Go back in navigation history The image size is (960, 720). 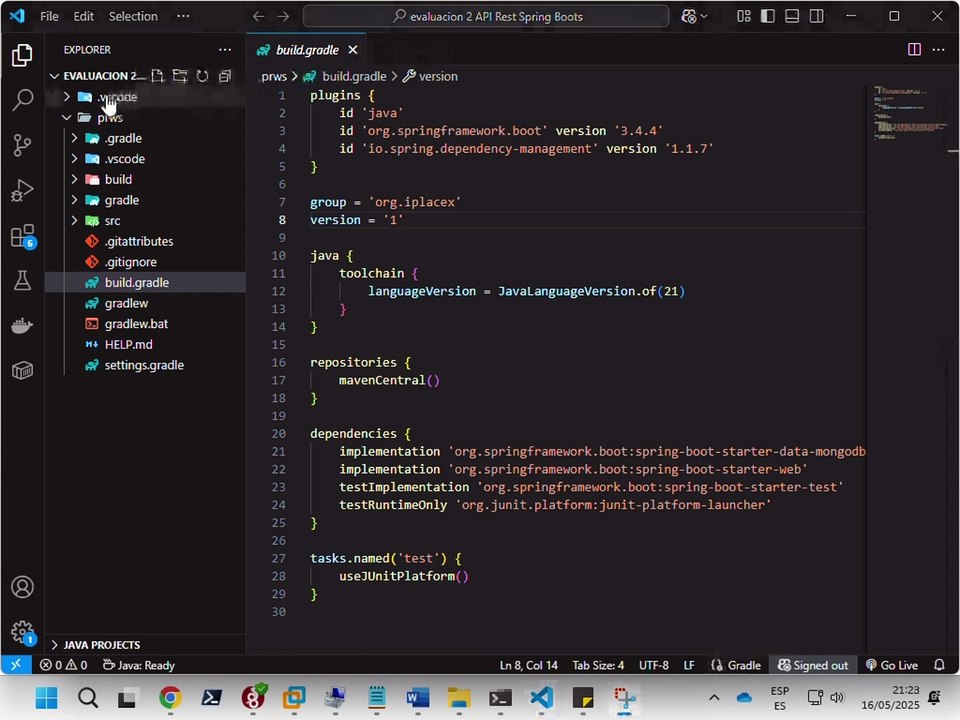pyautogui.click(x=259, y=17)
